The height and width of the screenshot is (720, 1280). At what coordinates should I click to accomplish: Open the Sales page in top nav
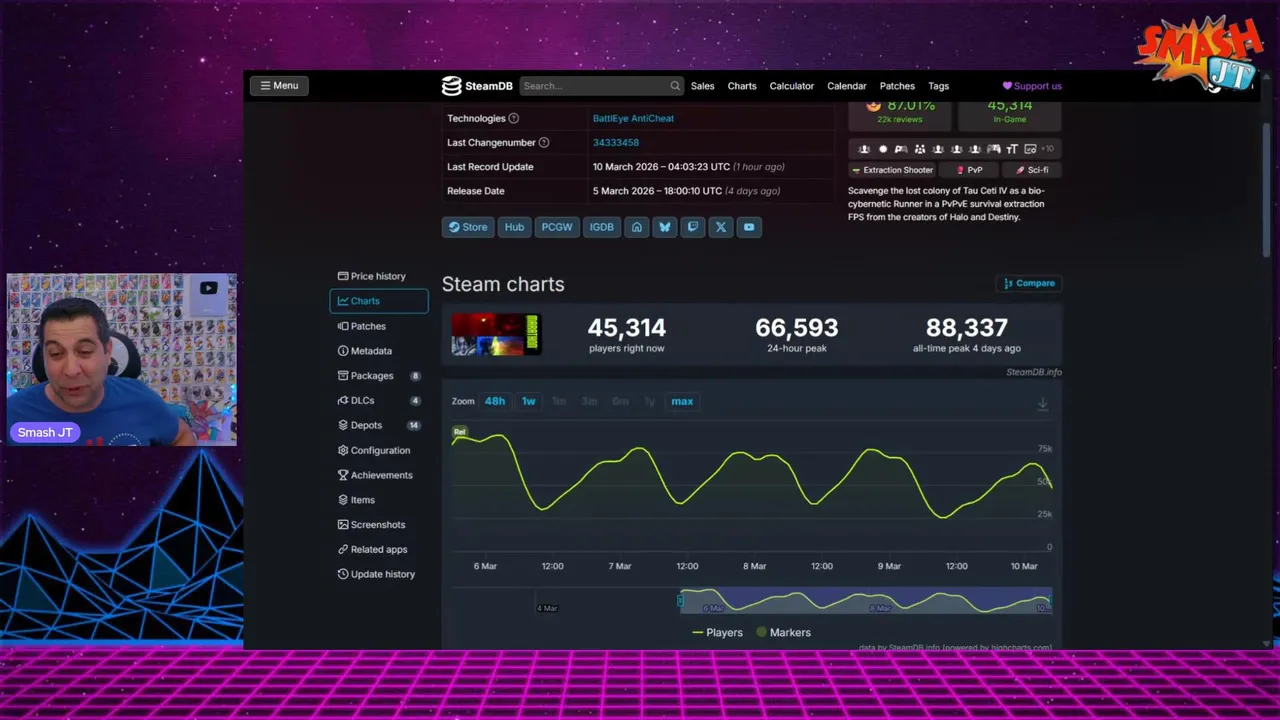pos(702,86)
